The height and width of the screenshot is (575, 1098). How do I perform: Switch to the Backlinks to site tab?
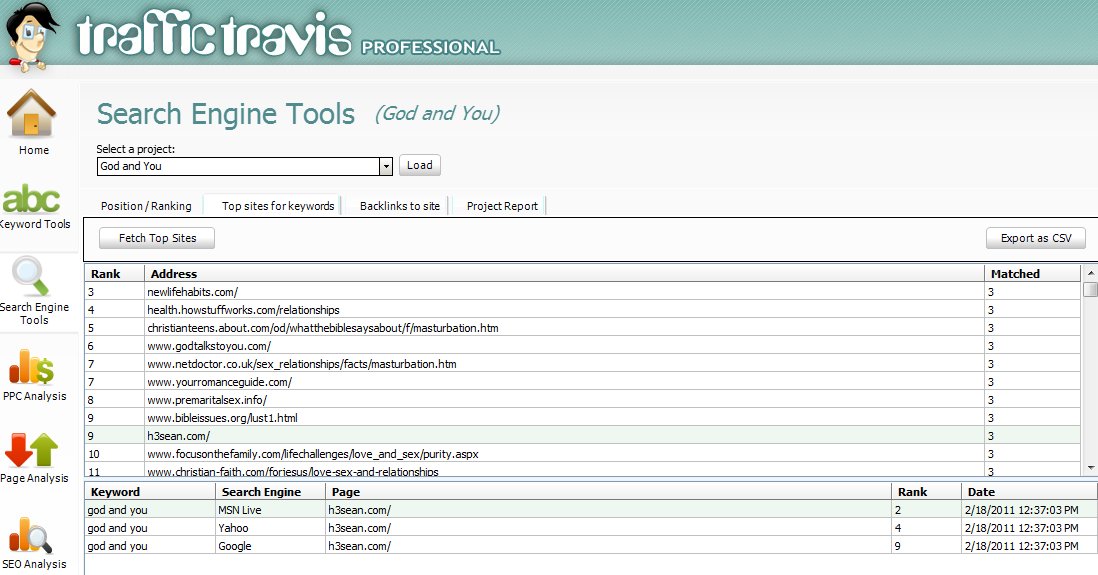coord(399,206)
